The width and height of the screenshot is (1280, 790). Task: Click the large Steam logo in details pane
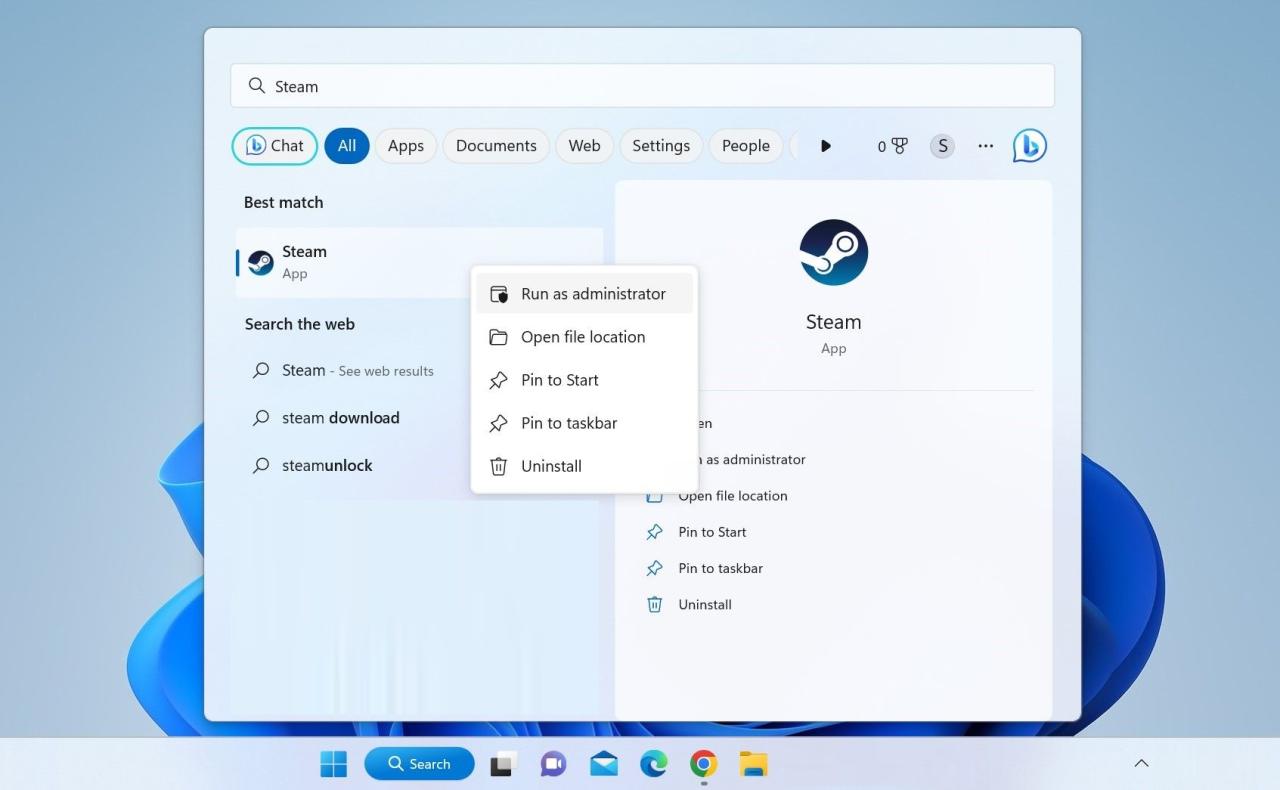click(834, 253)
